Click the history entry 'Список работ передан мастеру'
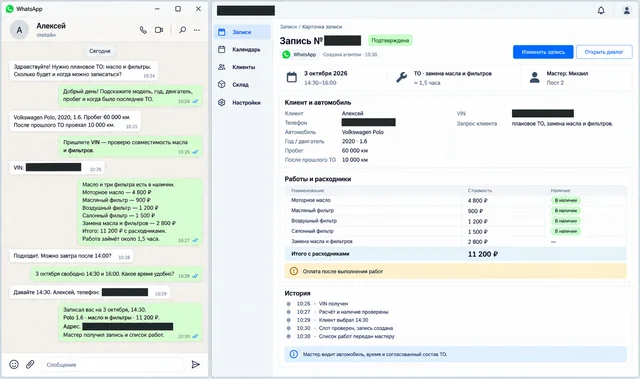The width and height of the screenshot is (640, 379). [x=356, y=336]
